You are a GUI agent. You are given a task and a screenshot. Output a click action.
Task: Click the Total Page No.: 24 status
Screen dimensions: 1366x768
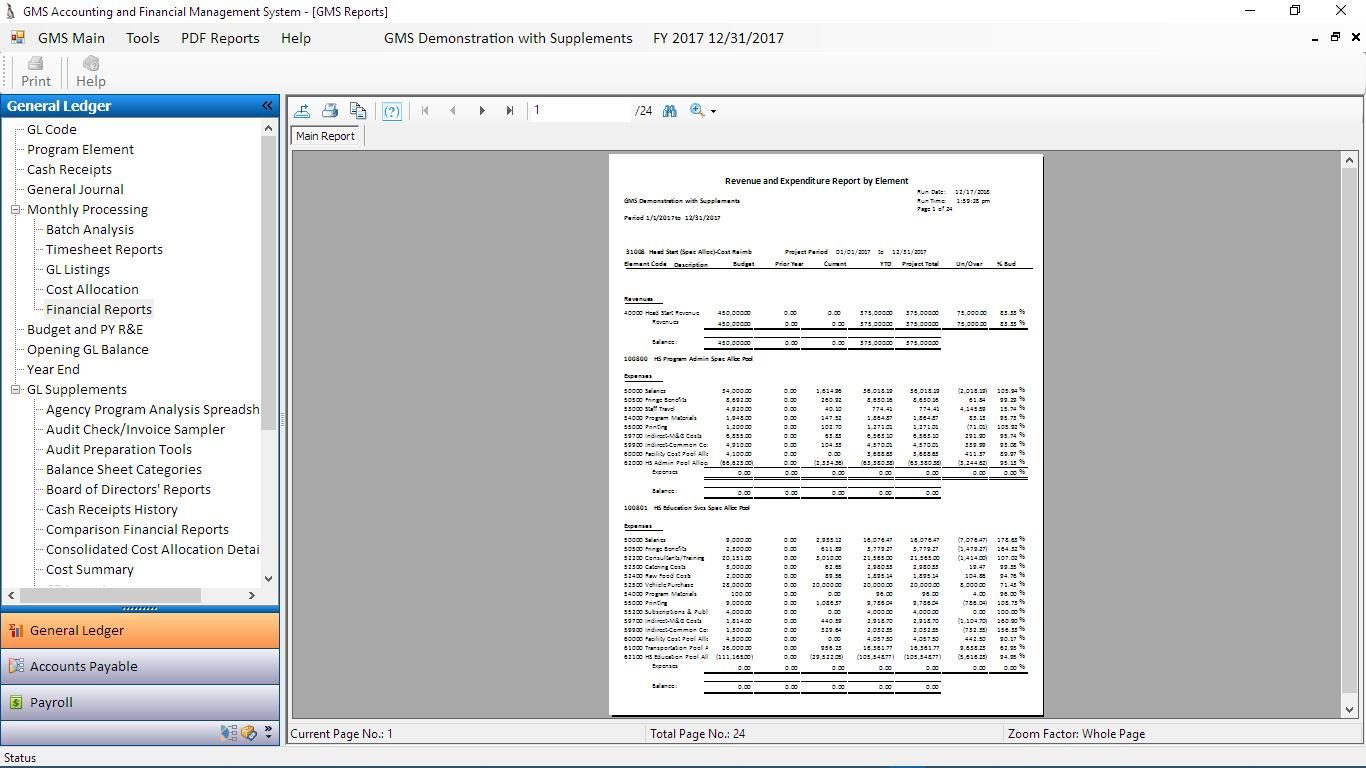coord(697,733)
